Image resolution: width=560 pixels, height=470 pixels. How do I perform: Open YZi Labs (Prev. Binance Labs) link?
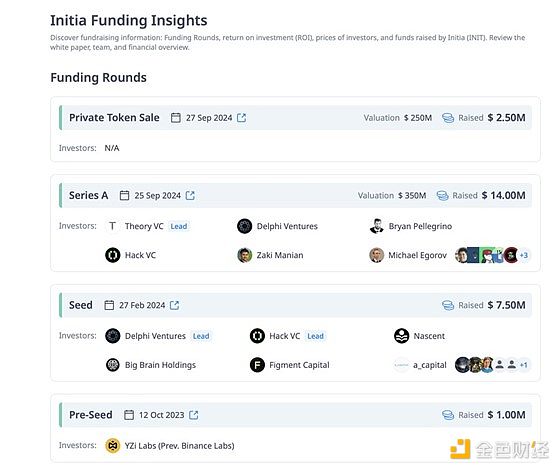(179, 445)
